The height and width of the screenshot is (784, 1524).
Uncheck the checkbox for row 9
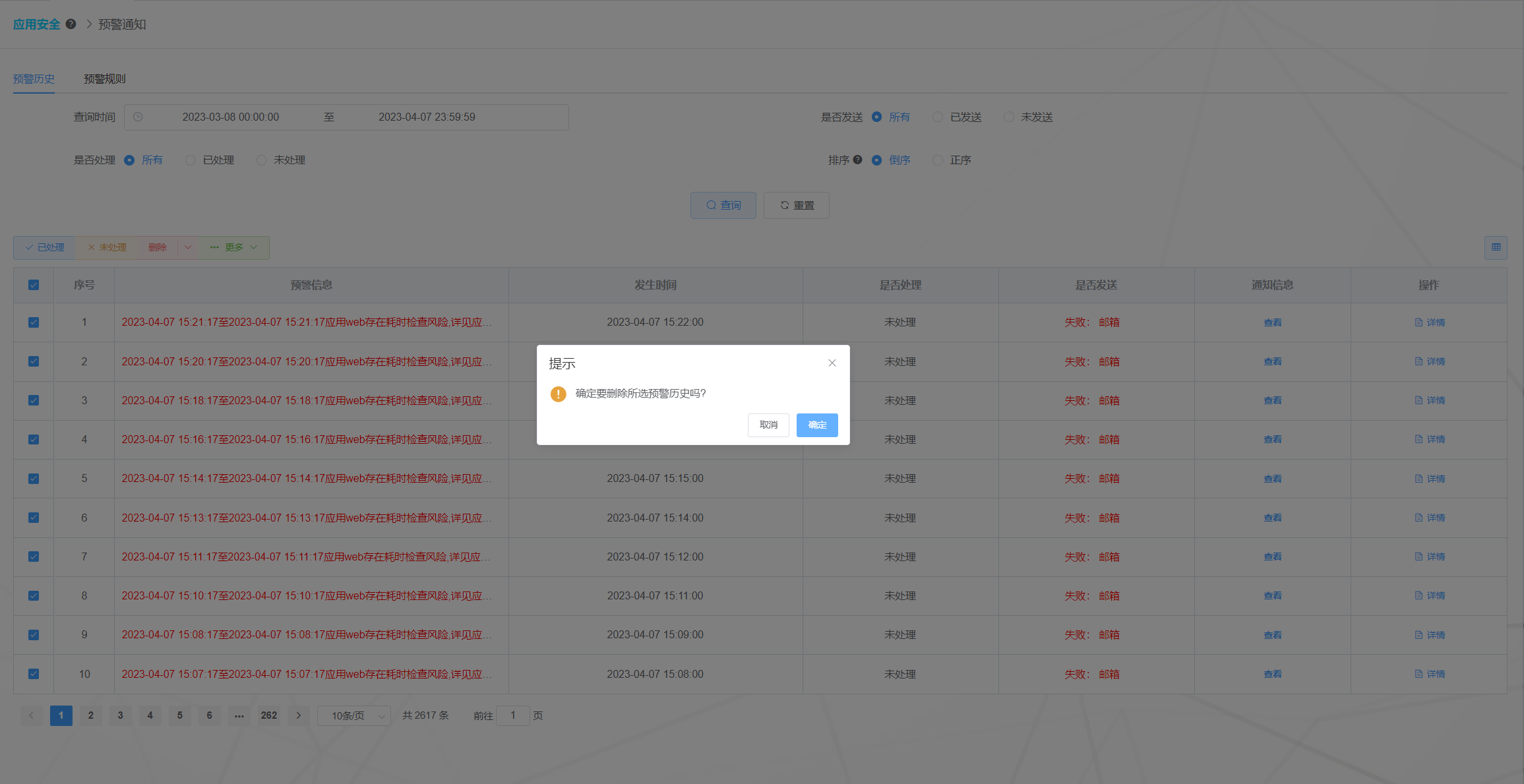tap(34, 635)
